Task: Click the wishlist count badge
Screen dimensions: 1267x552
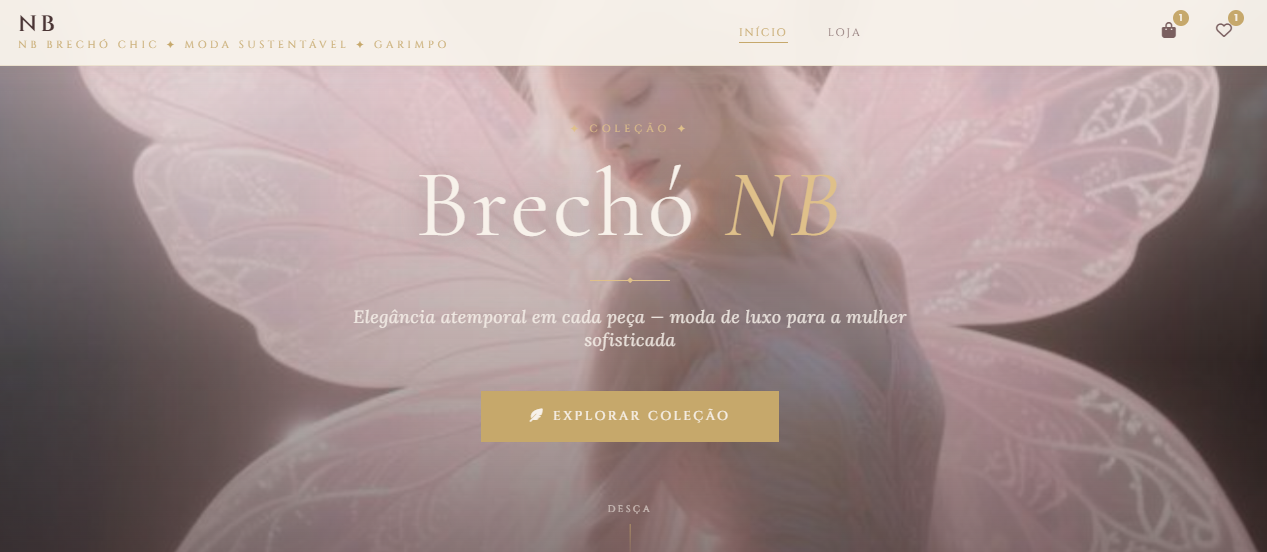Action: click(1236, 18)
